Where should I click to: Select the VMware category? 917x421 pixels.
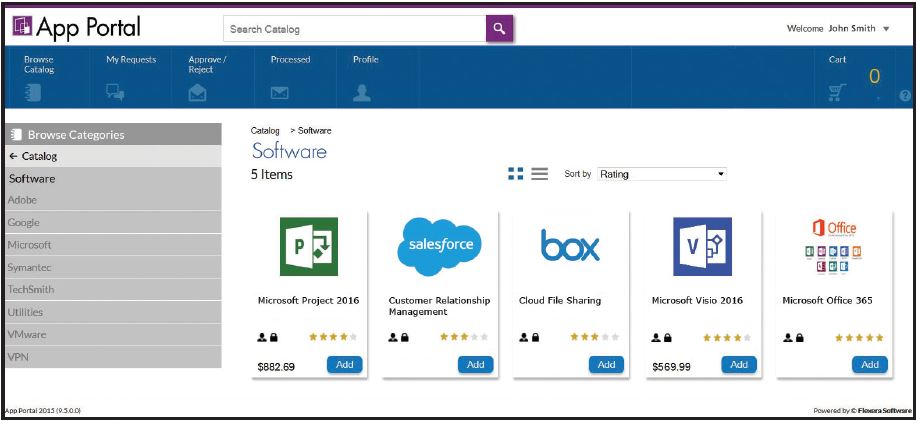[113, 334]
